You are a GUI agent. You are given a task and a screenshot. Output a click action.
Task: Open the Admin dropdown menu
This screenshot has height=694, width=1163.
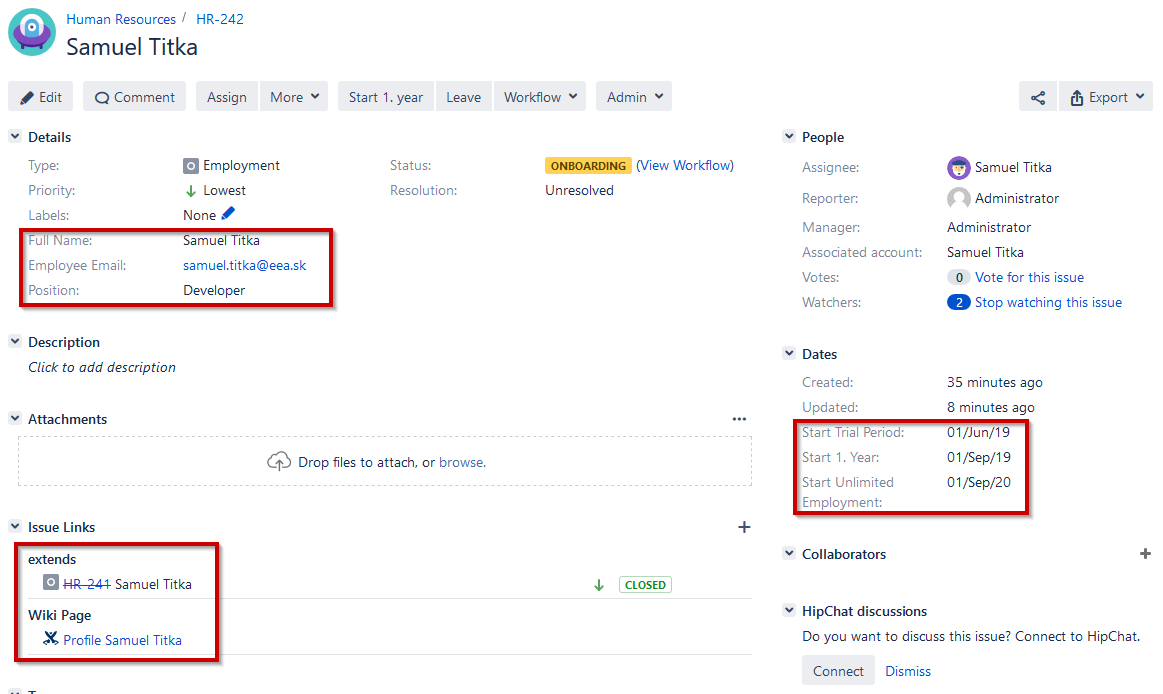pos(634,97)
